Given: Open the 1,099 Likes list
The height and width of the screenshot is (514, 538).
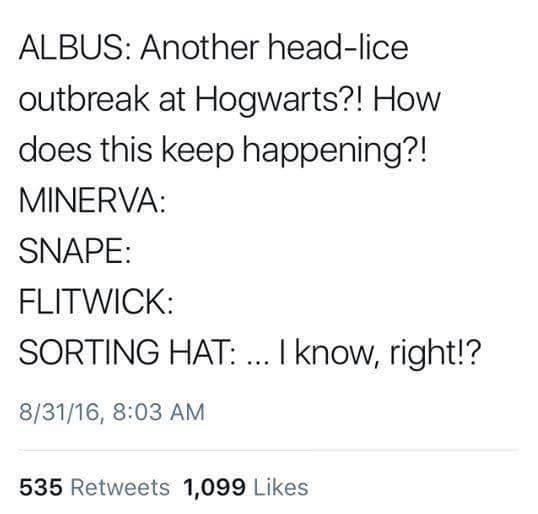Looking at the screenshot, I should (x=246, y=487).
